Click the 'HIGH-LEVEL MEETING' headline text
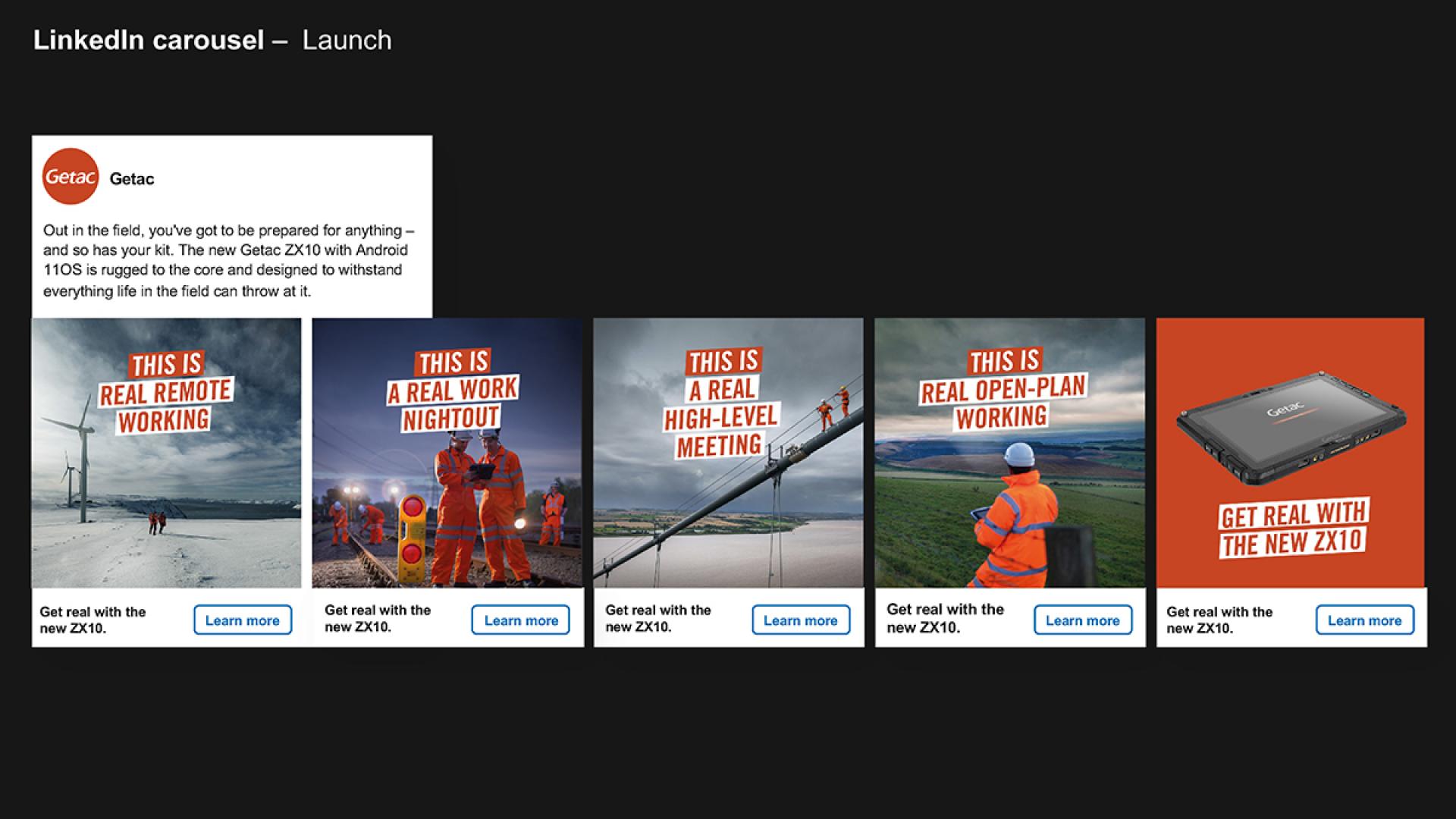 [720, 431]
